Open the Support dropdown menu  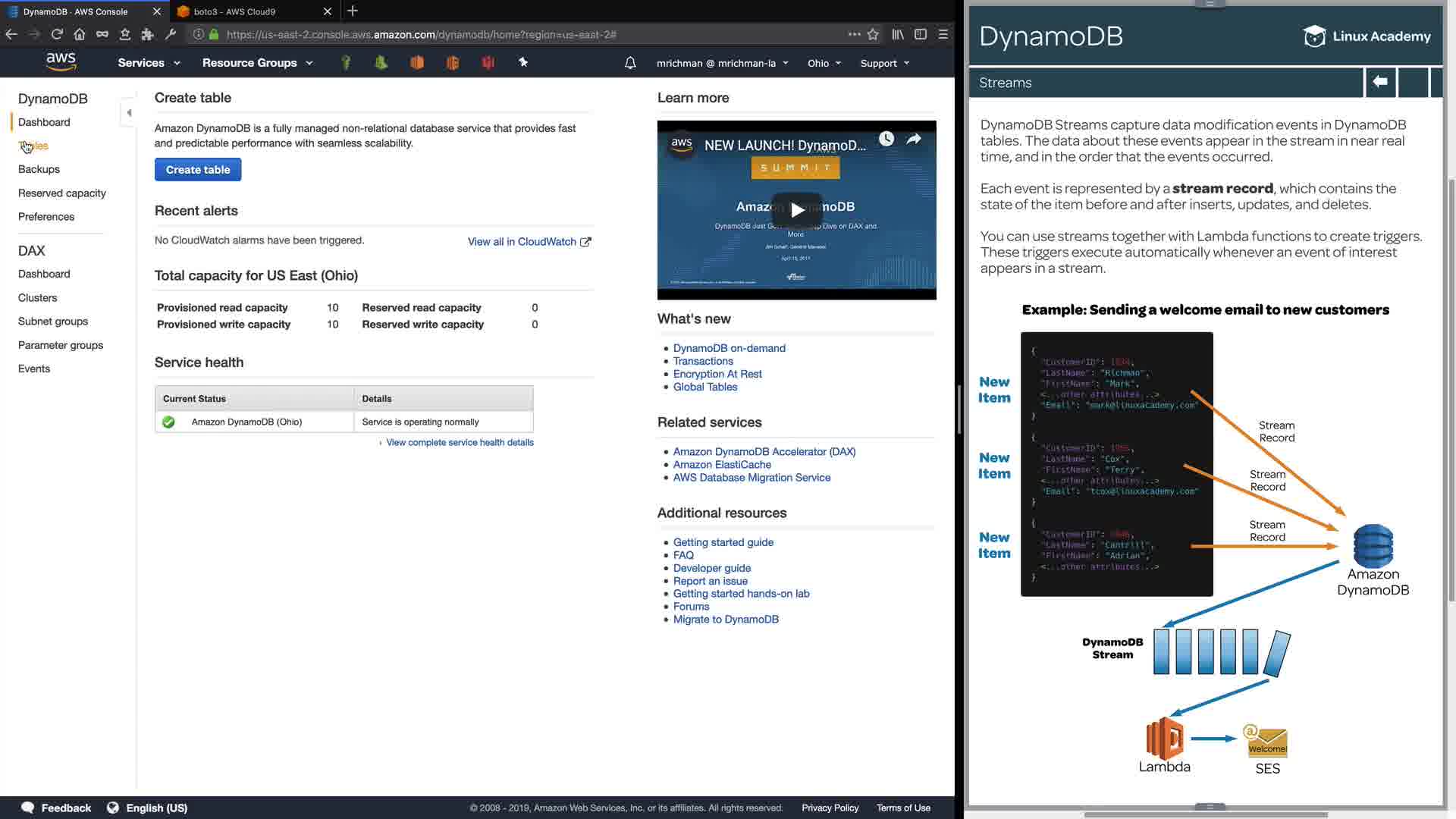click(884, 64)
